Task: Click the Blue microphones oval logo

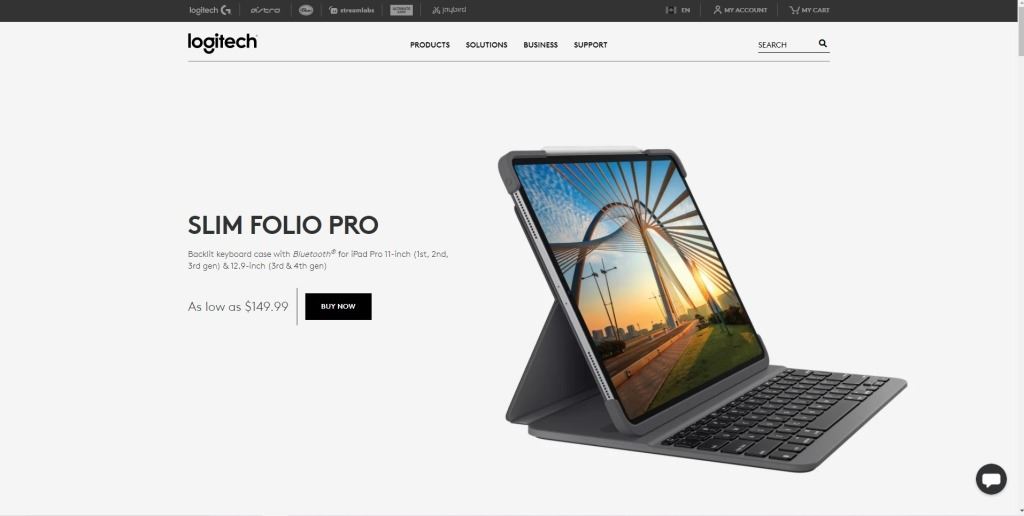Action: point(306,10)
